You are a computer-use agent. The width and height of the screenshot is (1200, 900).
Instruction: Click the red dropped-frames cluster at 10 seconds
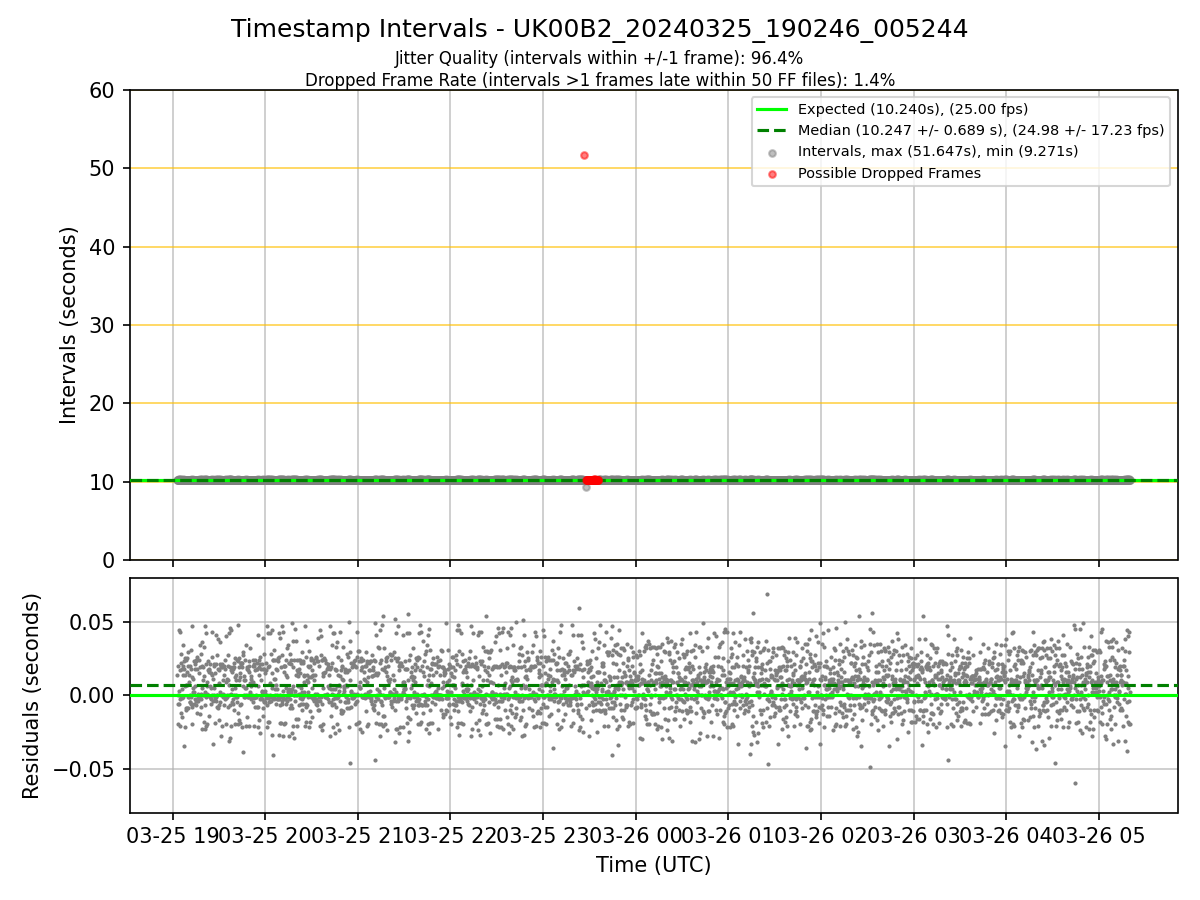[592, 480]
